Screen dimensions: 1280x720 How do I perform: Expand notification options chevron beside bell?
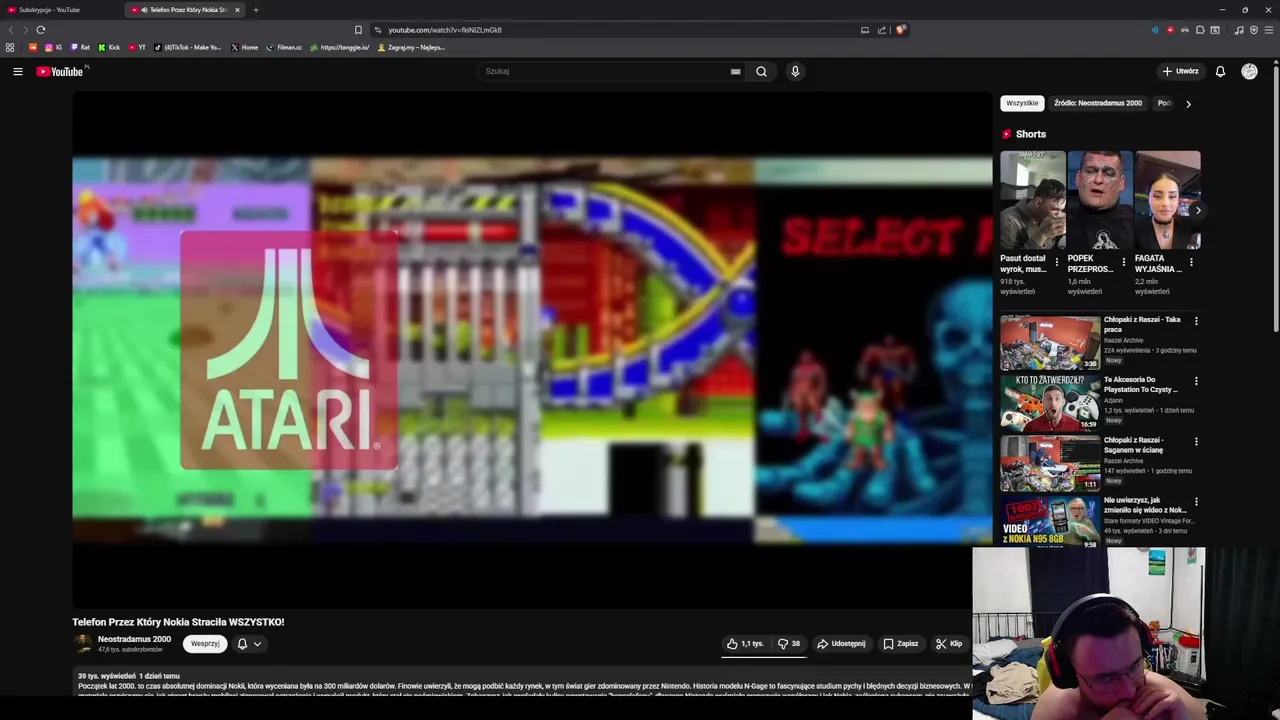tap(257, 644)
